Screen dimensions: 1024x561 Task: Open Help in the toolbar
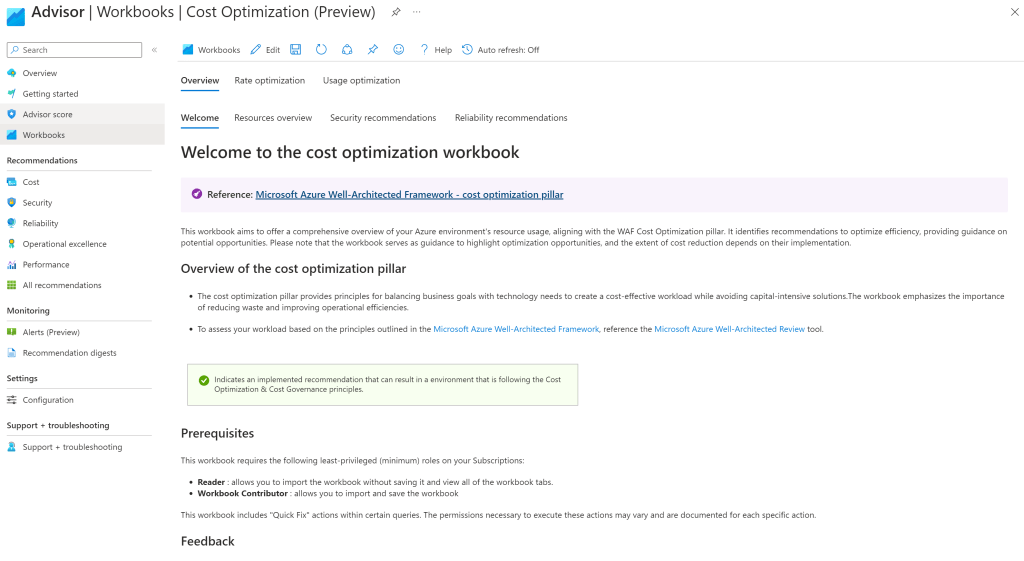pyautogui.click(x=436, y=50)
